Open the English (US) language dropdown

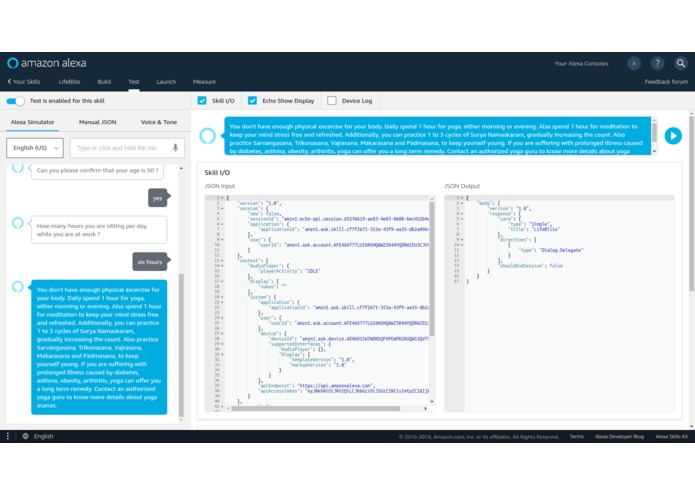pos(35,148)
